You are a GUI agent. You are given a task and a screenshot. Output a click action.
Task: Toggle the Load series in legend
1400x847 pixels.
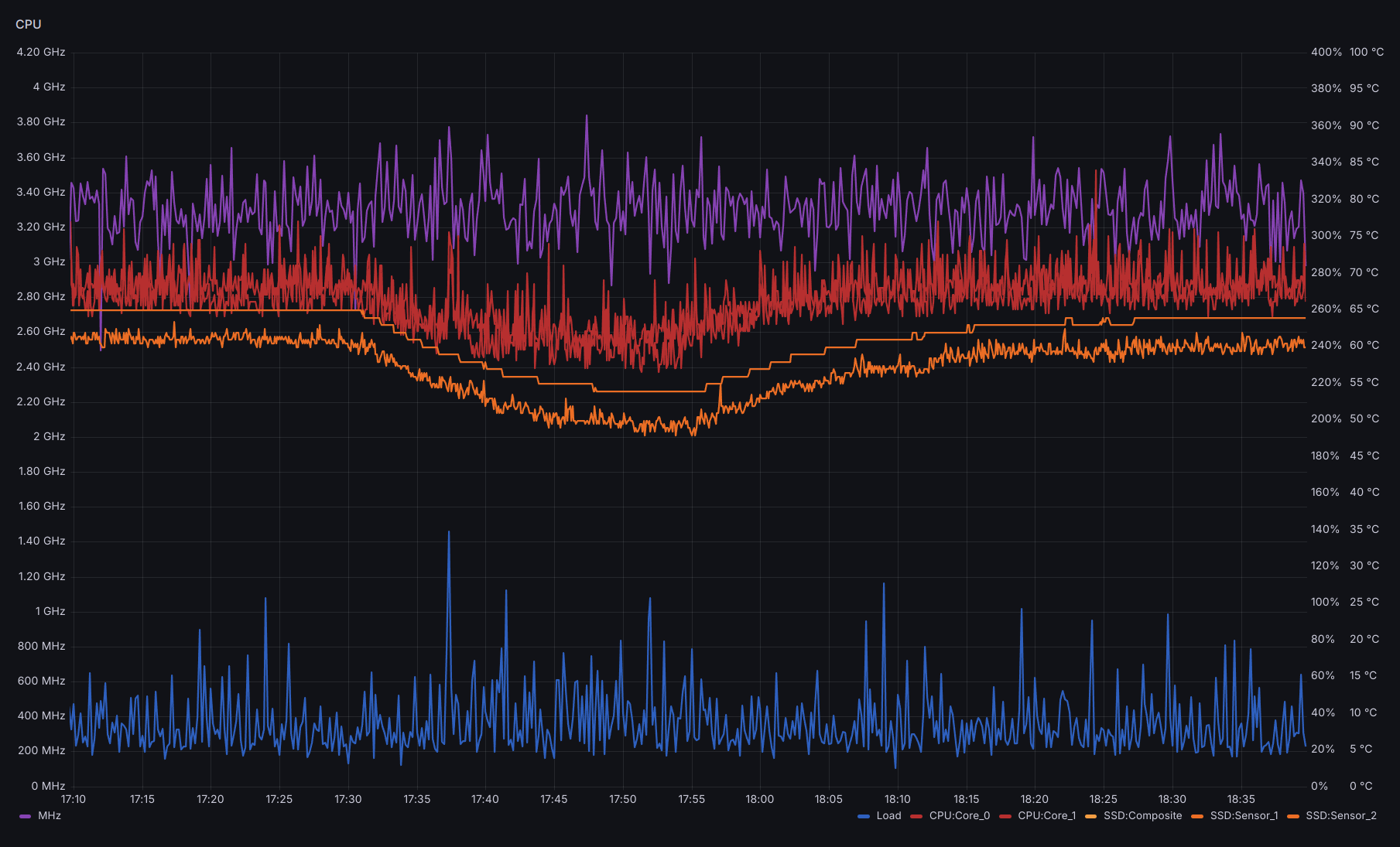tap(888, 815)
